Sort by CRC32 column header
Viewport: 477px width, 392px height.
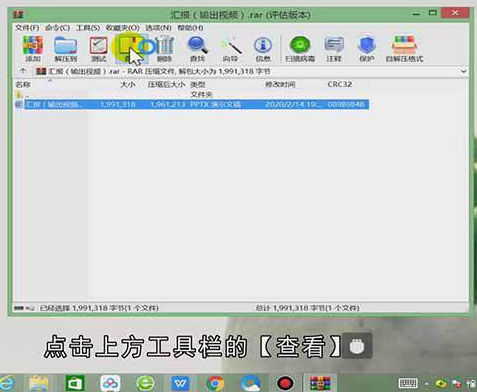339,85
